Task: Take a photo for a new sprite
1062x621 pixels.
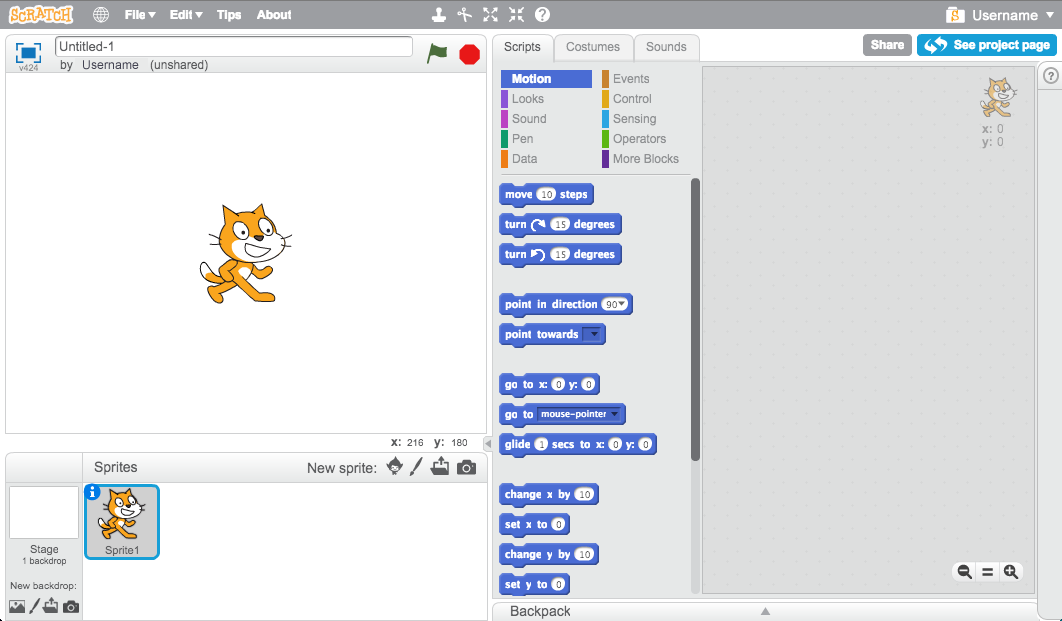Action: (x=465, y=466)
